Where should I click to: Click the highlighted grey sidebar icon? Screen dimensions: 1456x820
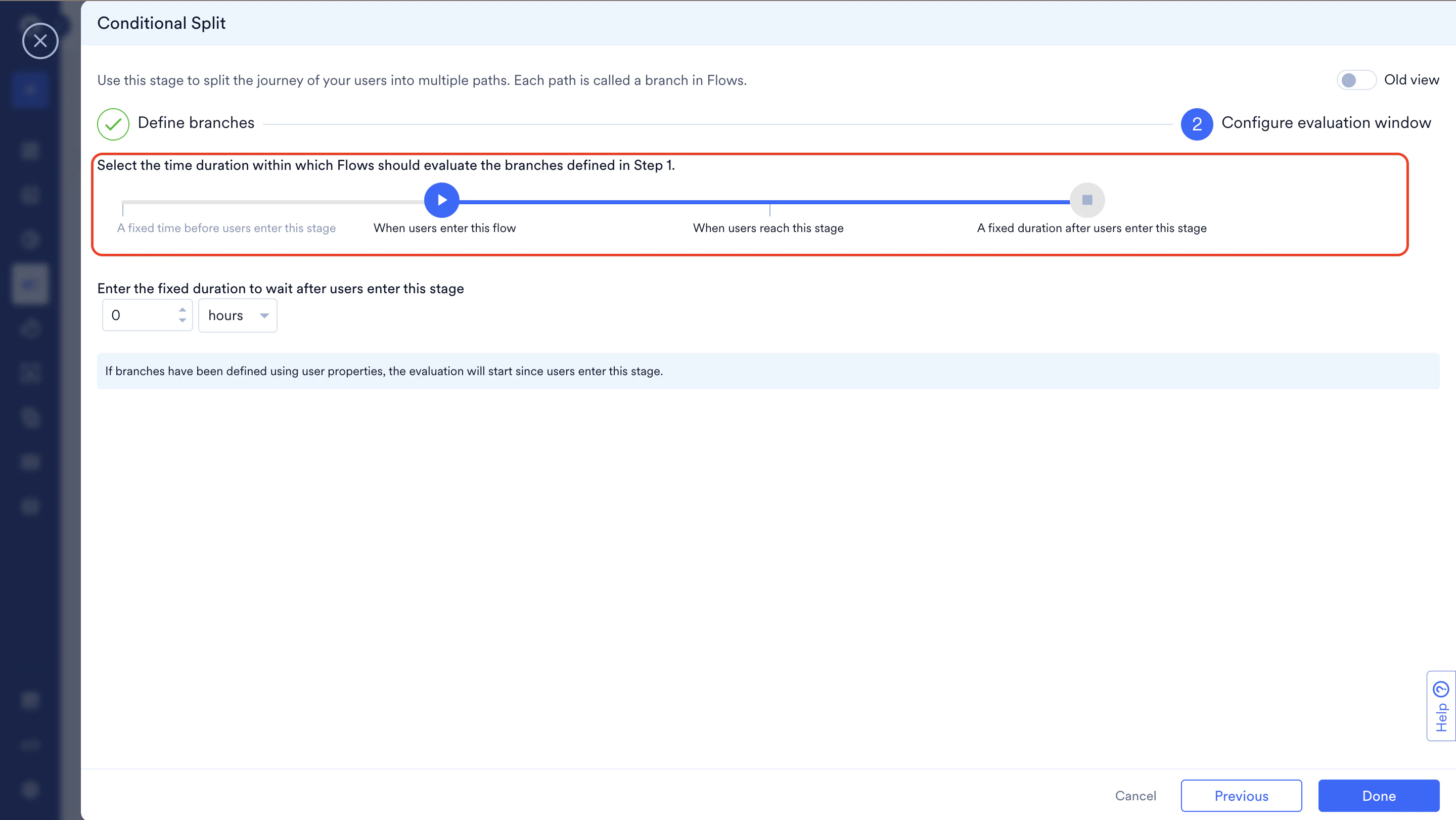coord(30,284)
